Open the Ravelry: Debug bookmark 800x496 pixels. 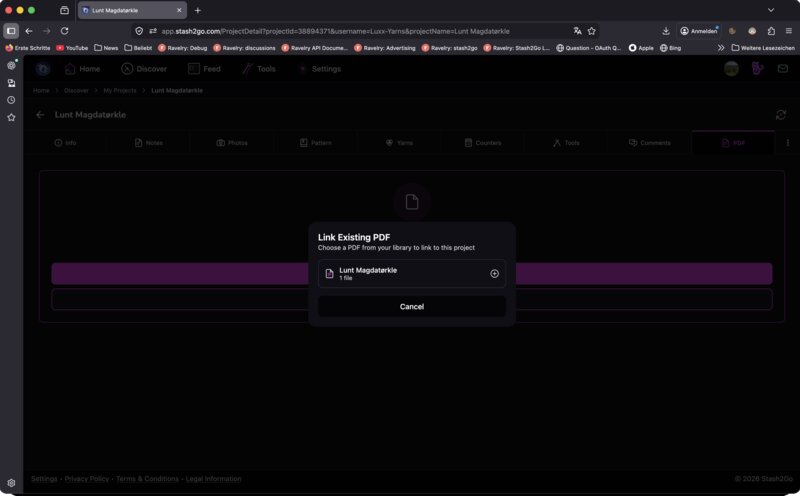coord(183,48)
